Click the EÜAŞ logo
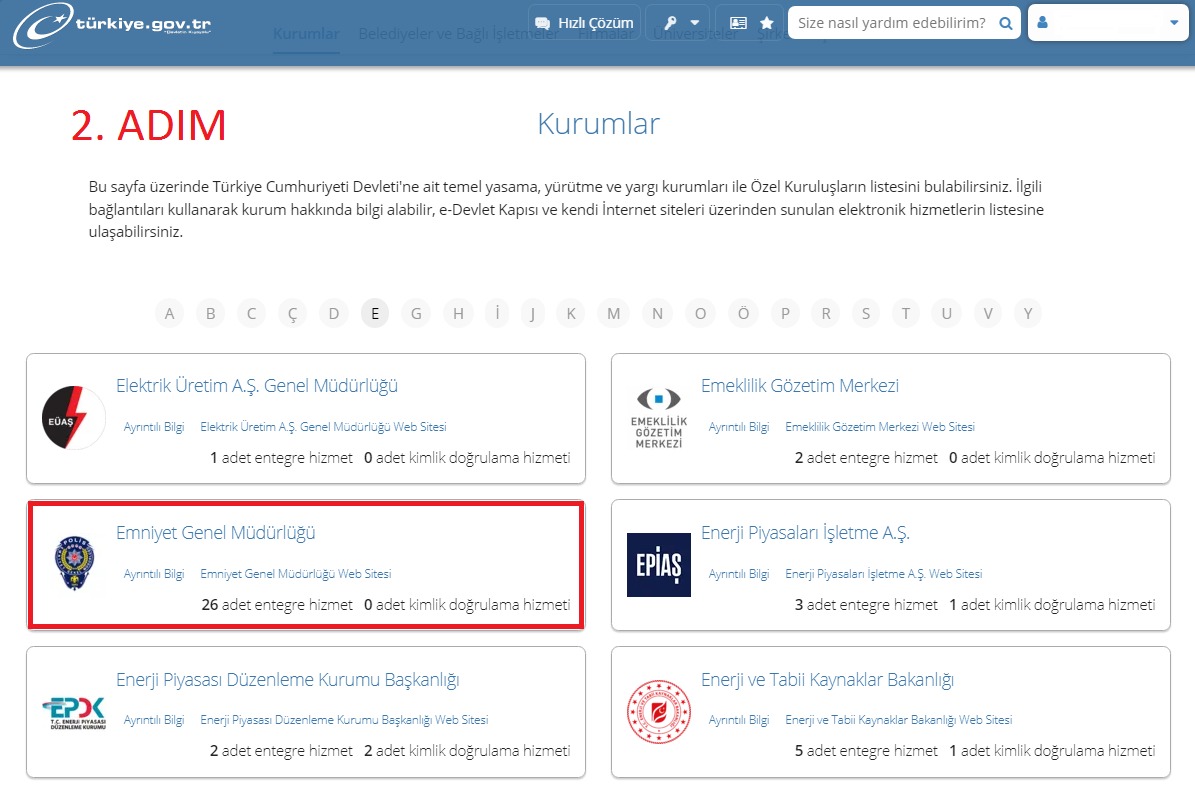 pyautogui.click(x=74, y=418)
